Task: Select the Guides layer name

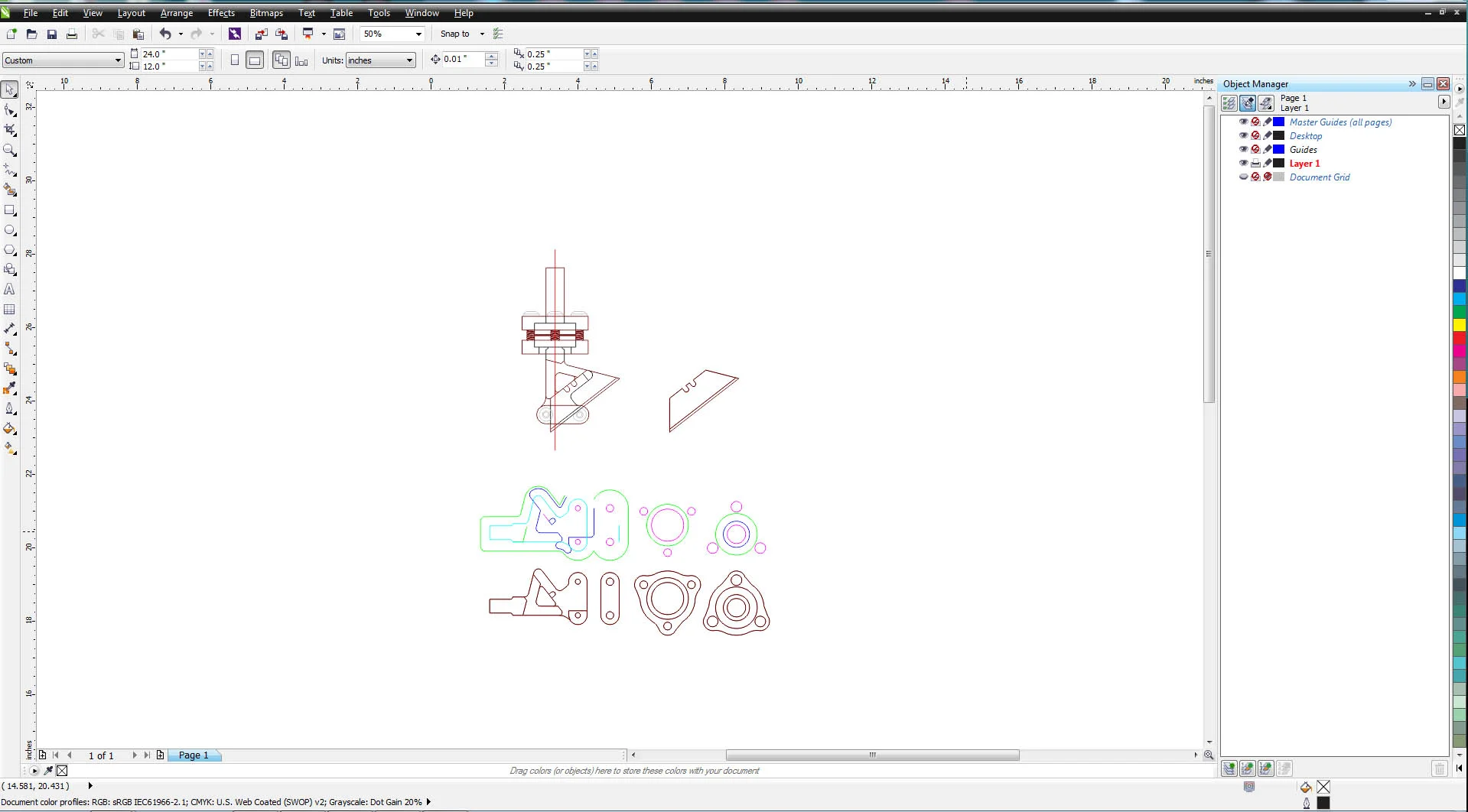Action: (x=1303, y=149)
